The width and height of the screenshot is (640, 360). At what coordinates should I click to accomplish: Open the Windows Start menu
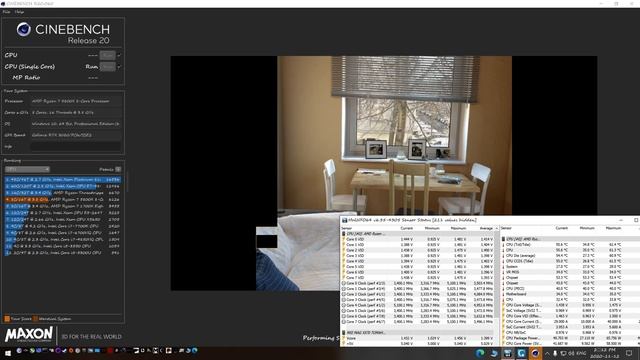pyautogui.click(x=8, y=353)
